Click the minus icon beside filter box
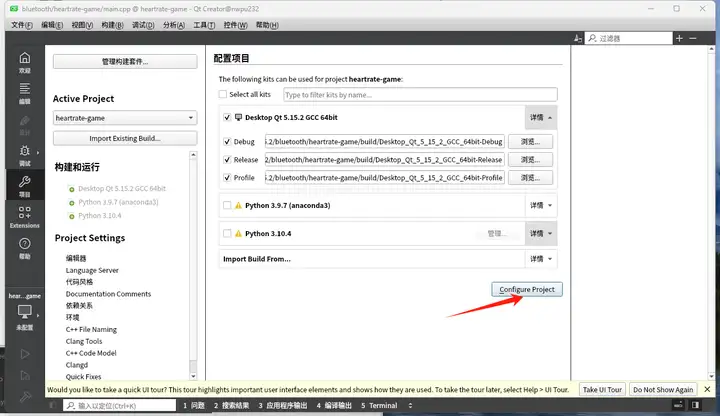720x416 pixels. [x=693, y=38]
